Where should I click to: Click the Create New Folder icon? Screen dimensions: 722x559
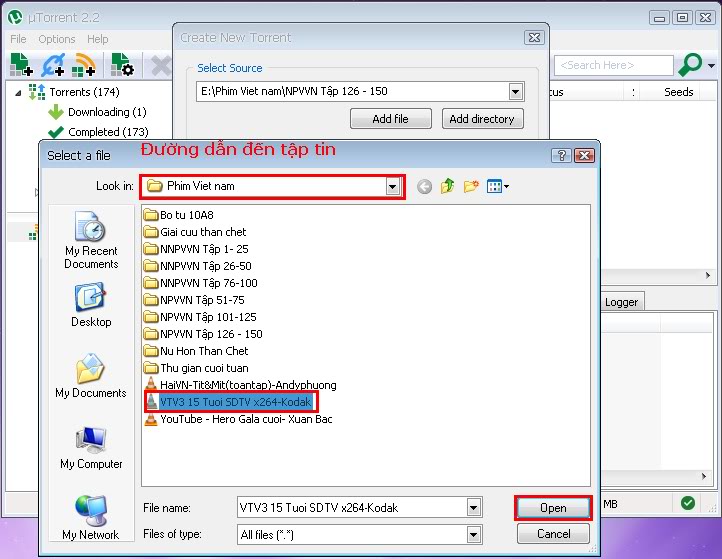471,186
